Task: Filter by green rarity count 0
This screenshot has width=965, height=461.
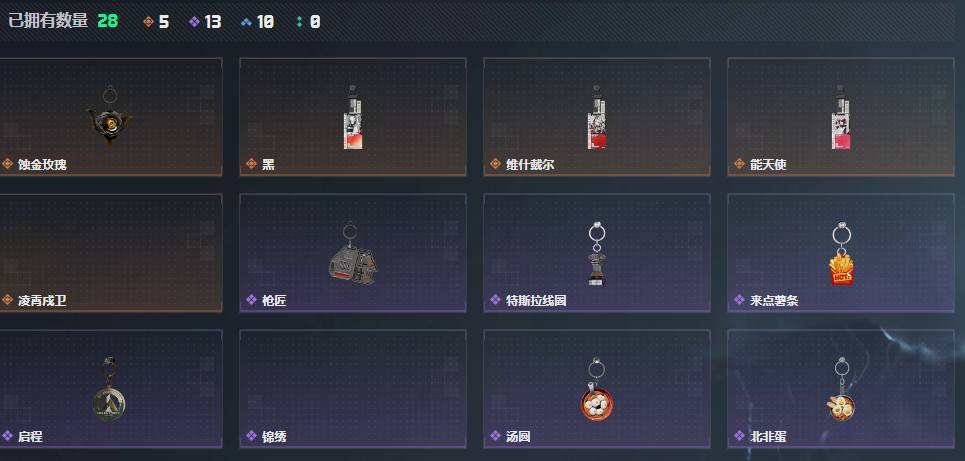Action: [308, 22]
